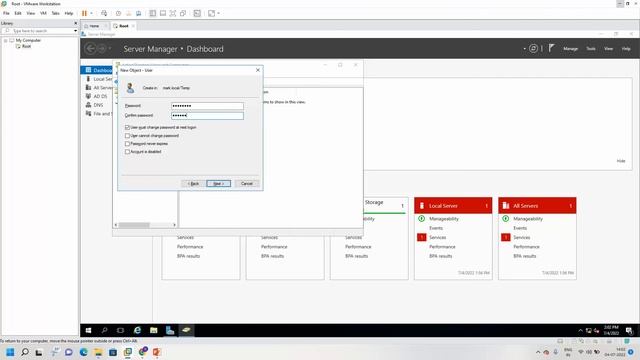
Task: Open the Server Manager View menu
Action: click(608, 49)
